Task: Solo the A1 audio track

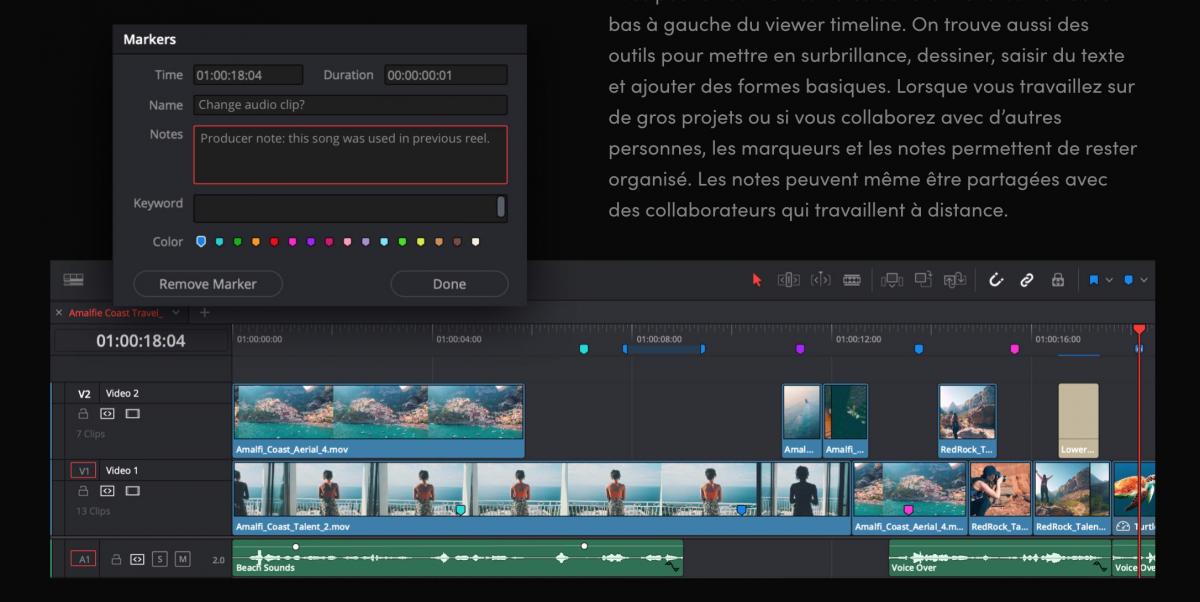Action: (160, 559)
